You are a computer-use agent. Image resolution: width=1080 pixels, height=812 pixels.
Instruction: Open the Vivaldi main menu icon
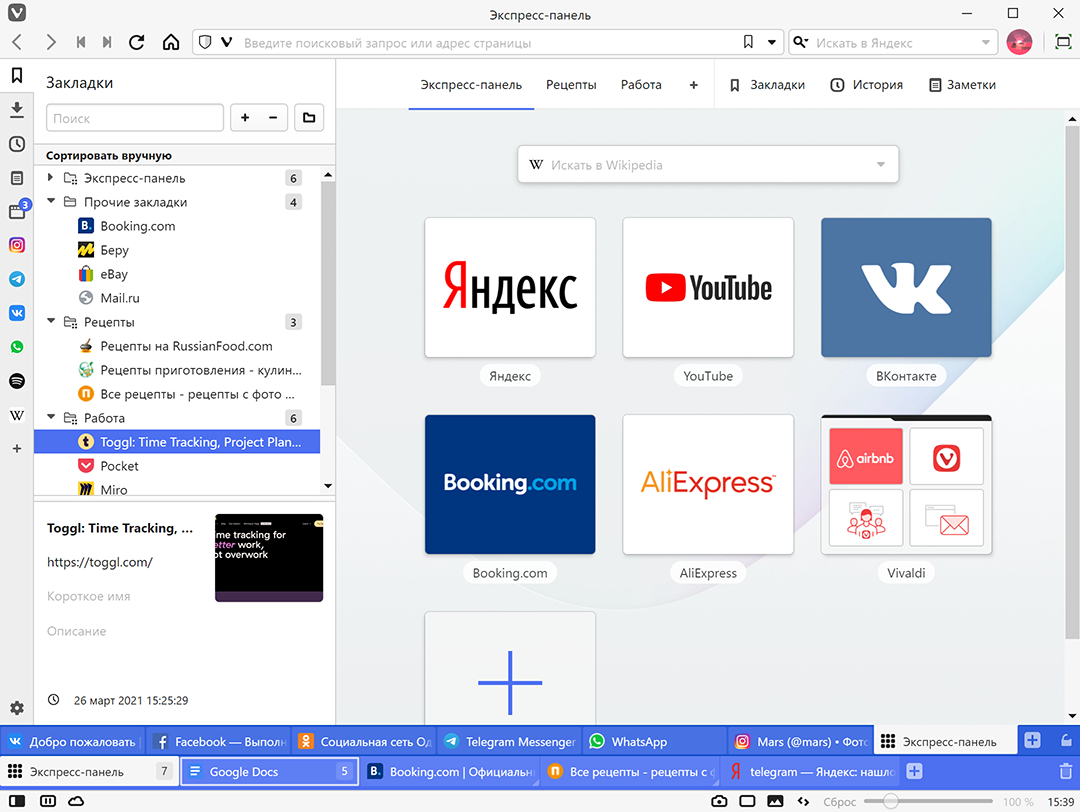[x=17, y=12]
